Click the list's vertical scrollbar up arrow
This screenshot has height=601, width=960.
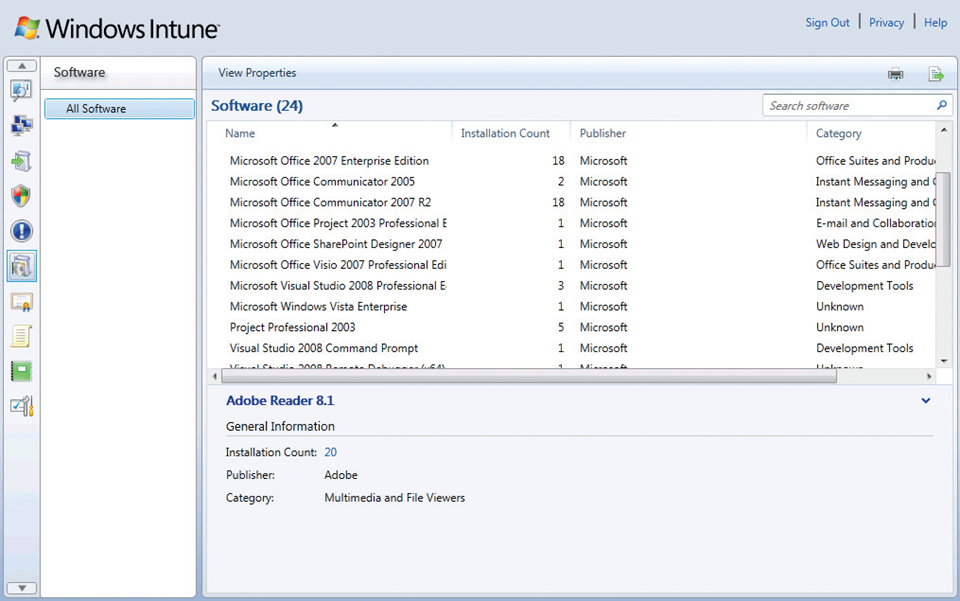coord(943,130)
